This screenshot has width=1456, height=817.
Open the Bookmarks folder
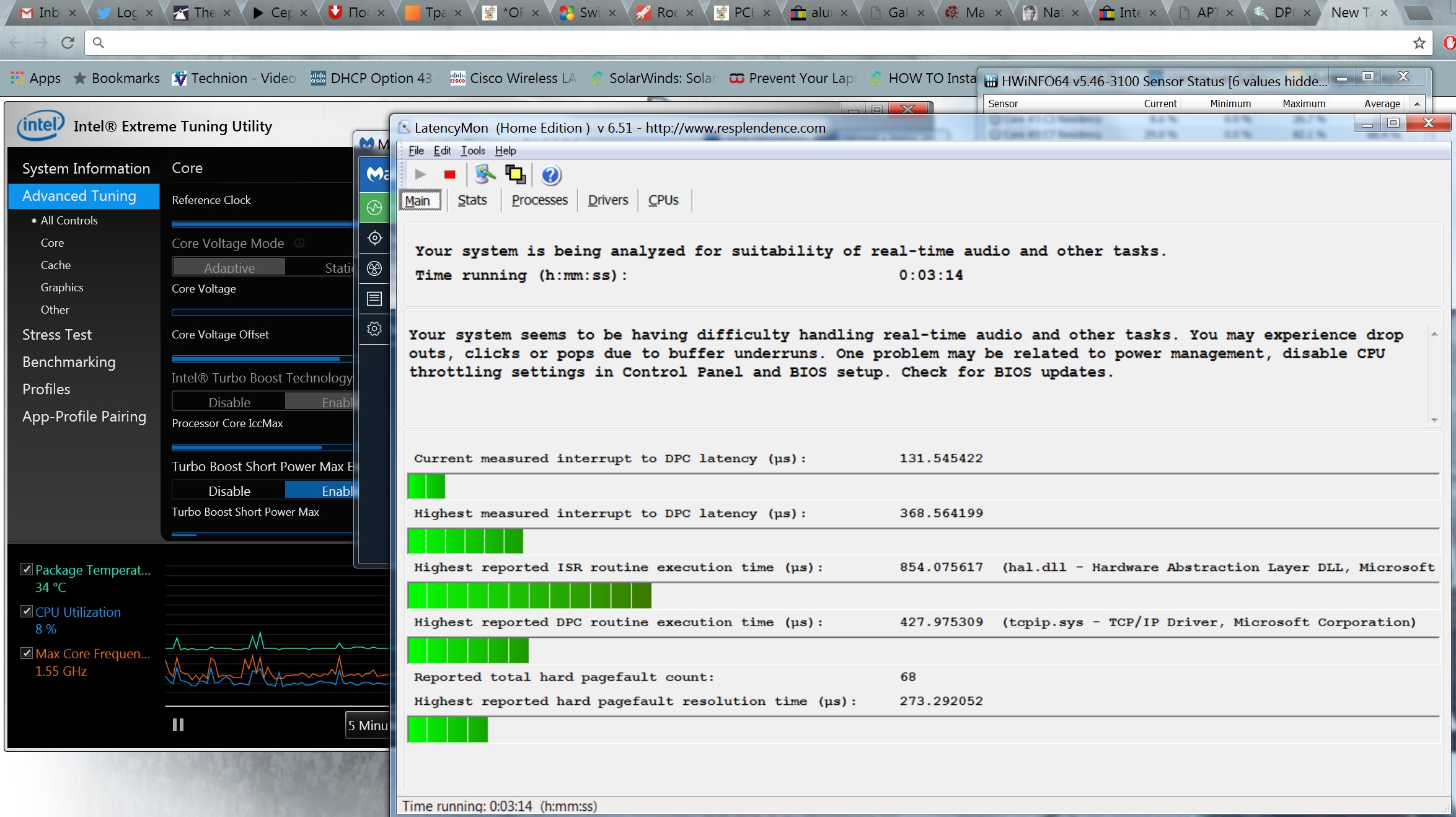click(x=117, y=78)
